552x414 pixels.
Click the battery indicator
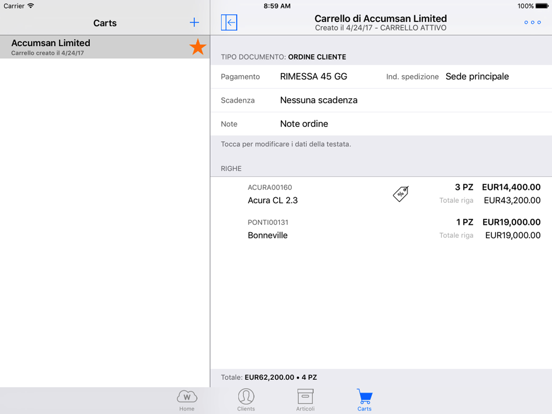(542, 6)
